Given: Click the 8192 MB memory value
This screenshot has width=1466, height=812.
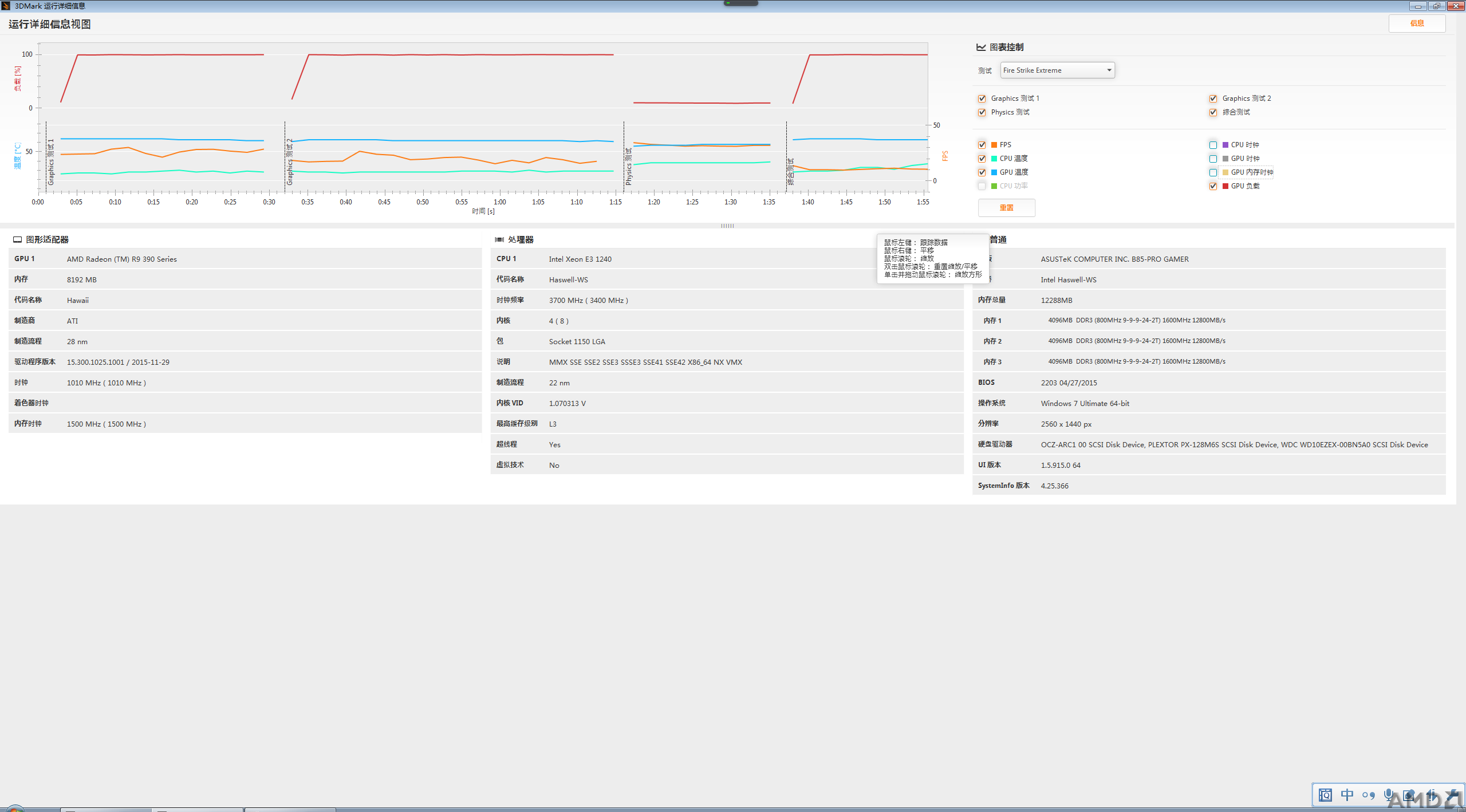Looking at the screenshot, I should pos(82,280).
